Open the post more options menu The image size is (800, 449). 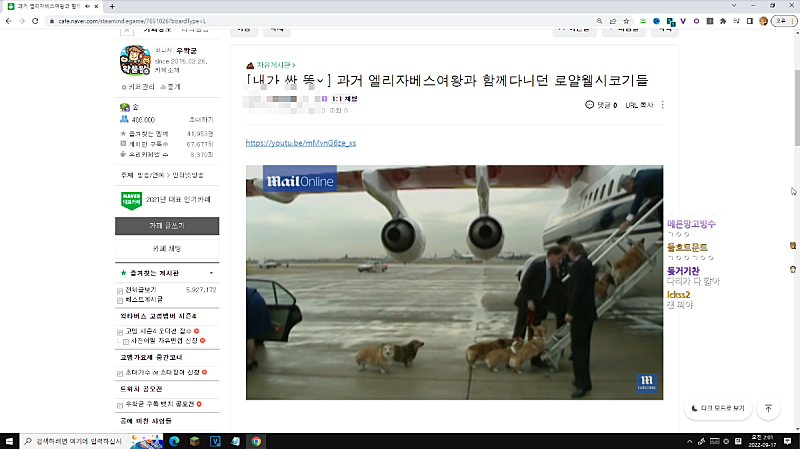coord(663,105)
